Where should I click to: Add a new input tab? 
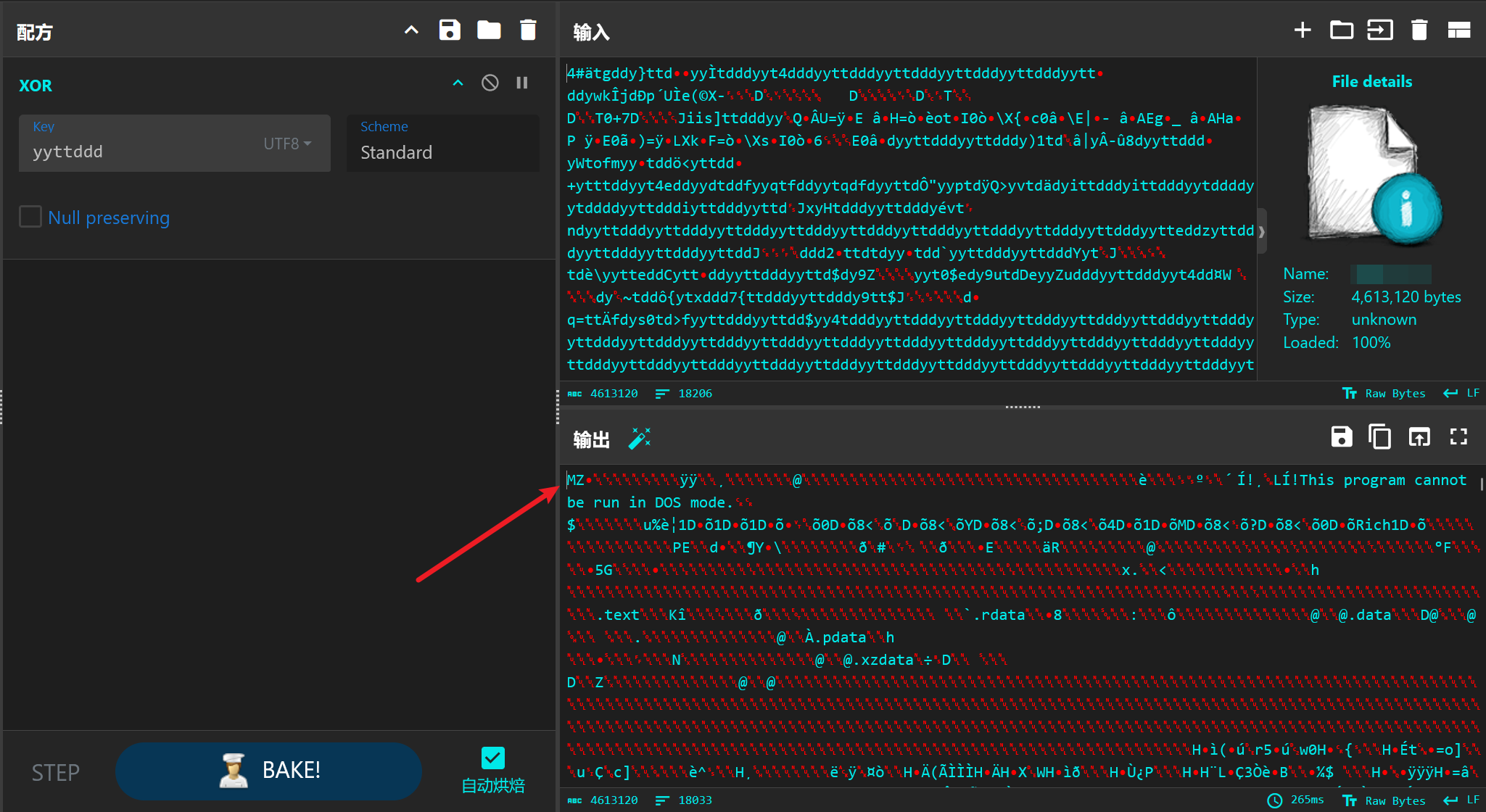1303,30
